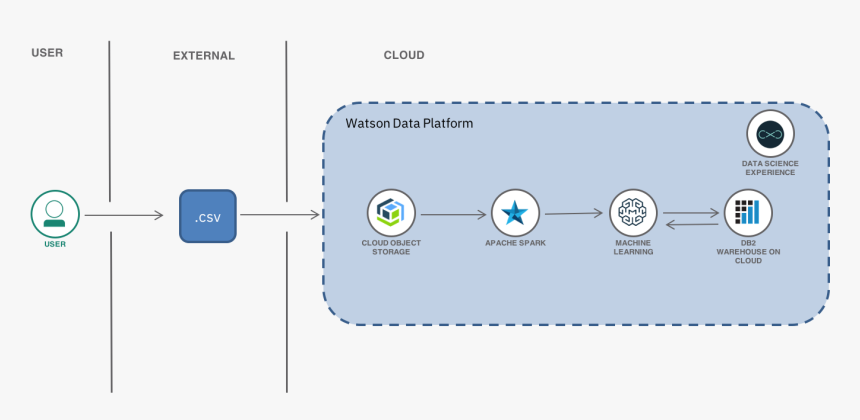This screenshot has height=420, width=860.
Task: Click the green USER label under avatar
Action: tap(55, 245)
